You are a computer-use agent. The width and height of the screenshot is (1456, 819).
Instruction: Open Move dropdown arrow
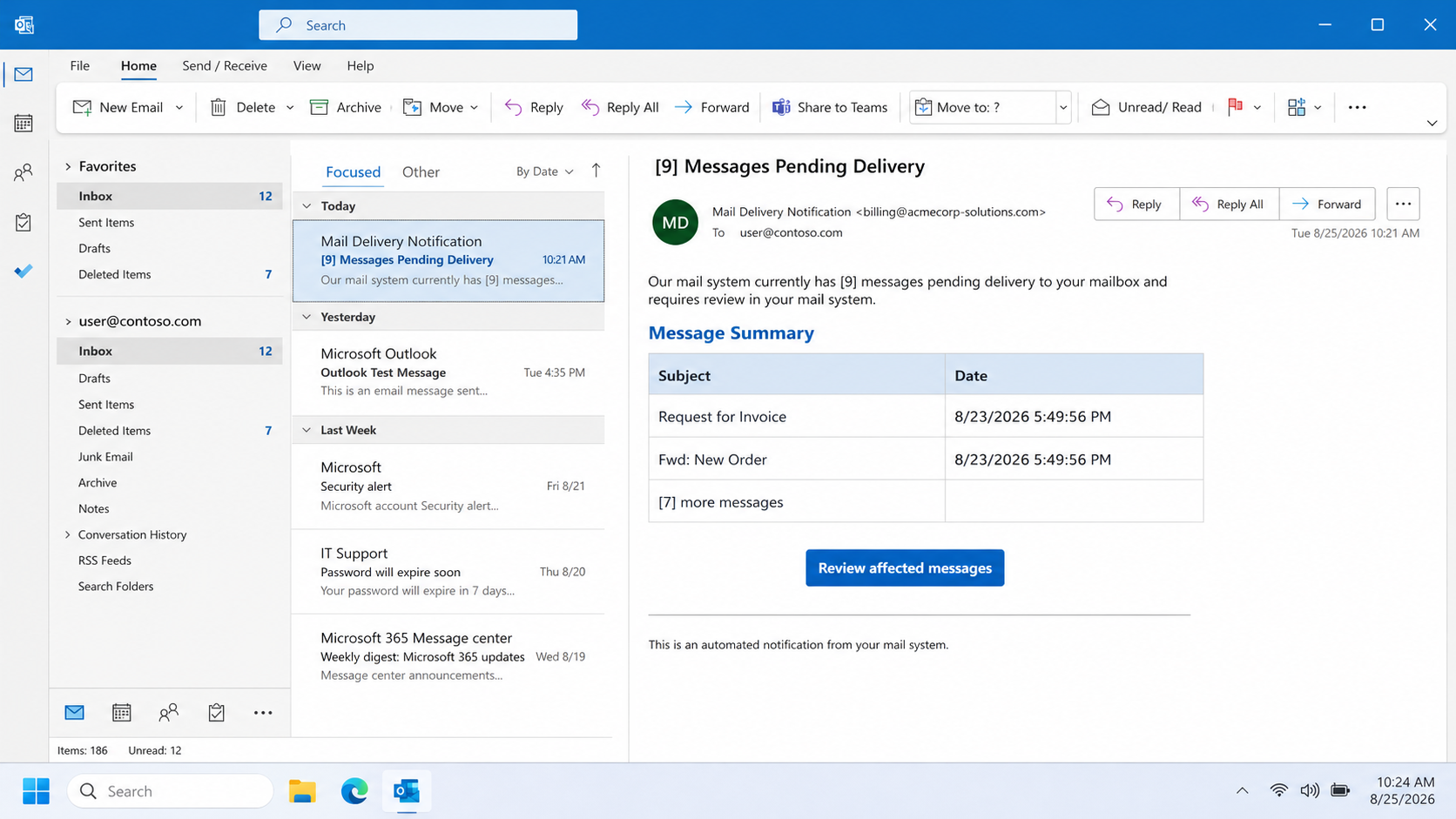tap(474, 108)
